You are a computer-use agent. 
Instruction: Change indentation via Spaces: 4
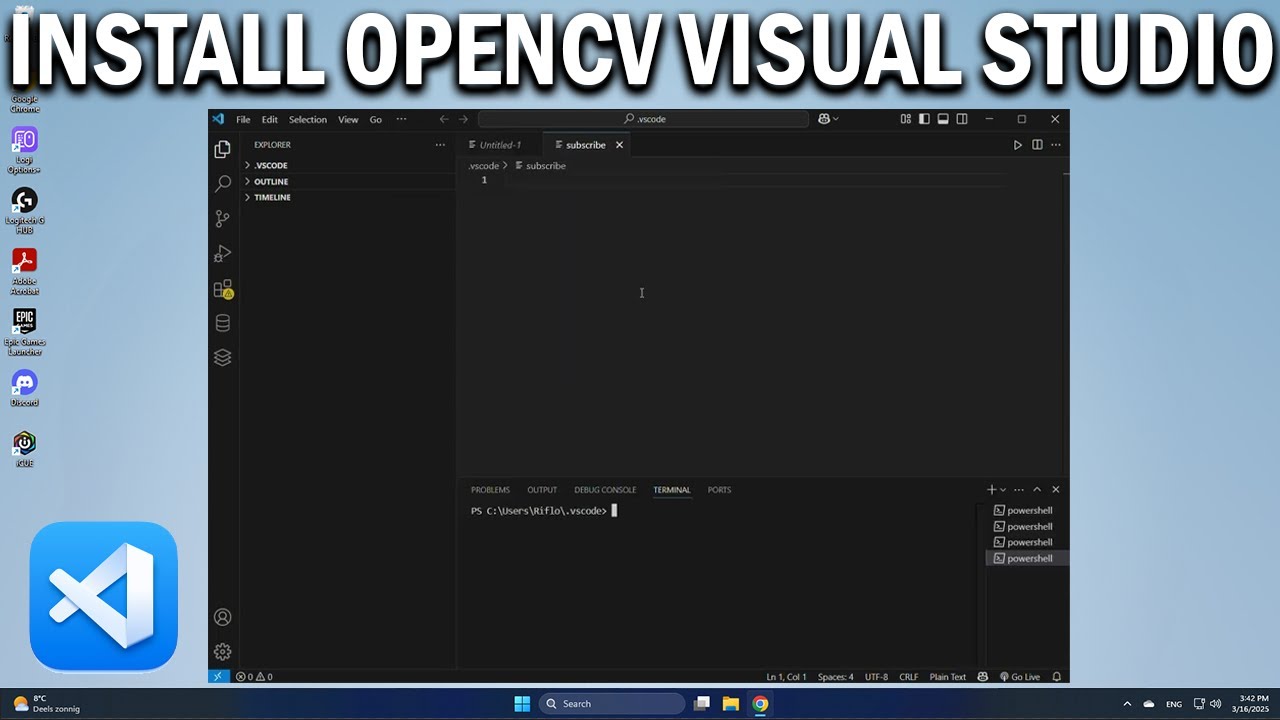coord(836,677)
